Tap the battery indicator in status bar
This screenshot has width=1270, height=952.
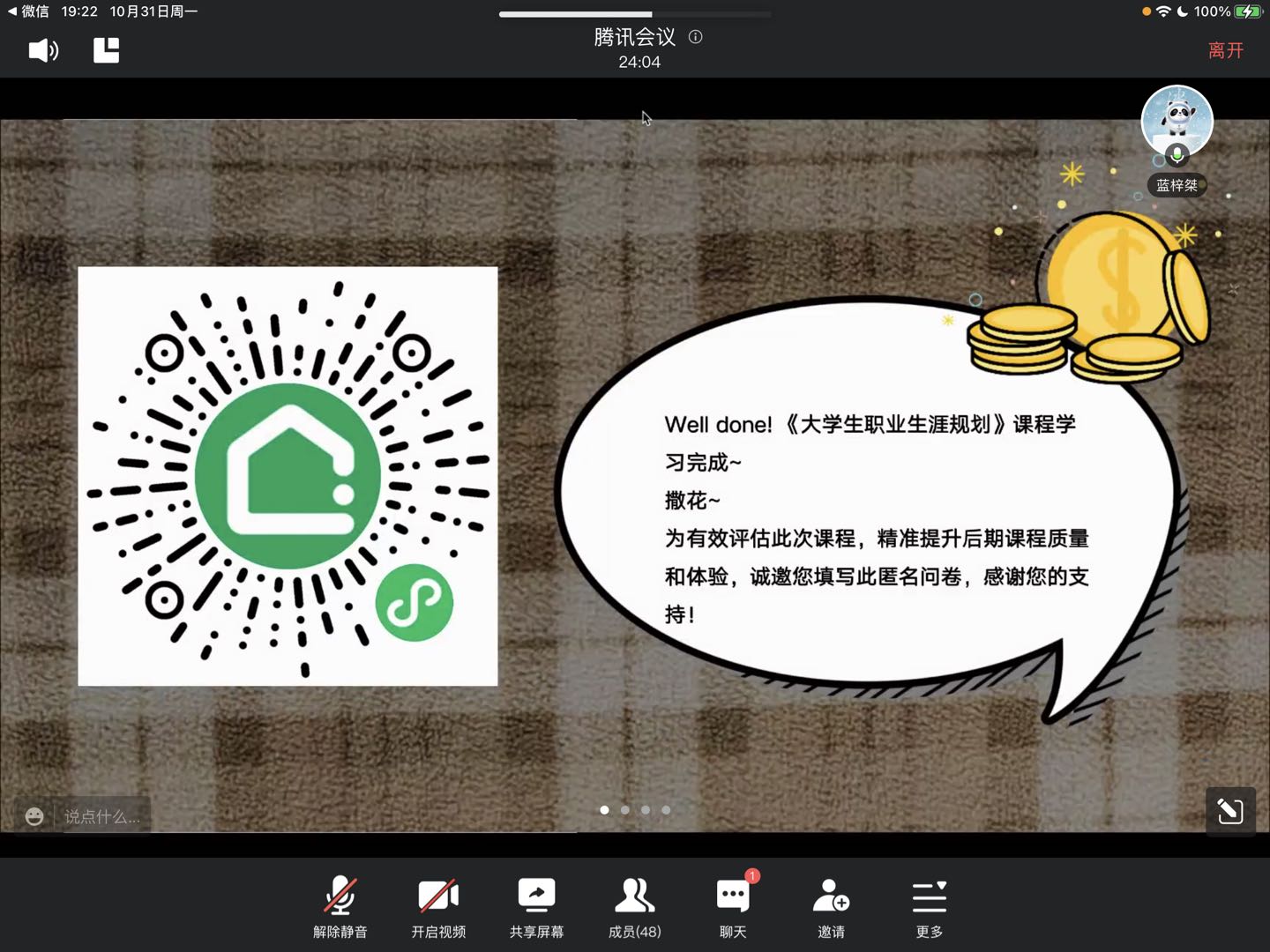point(1248,11)
